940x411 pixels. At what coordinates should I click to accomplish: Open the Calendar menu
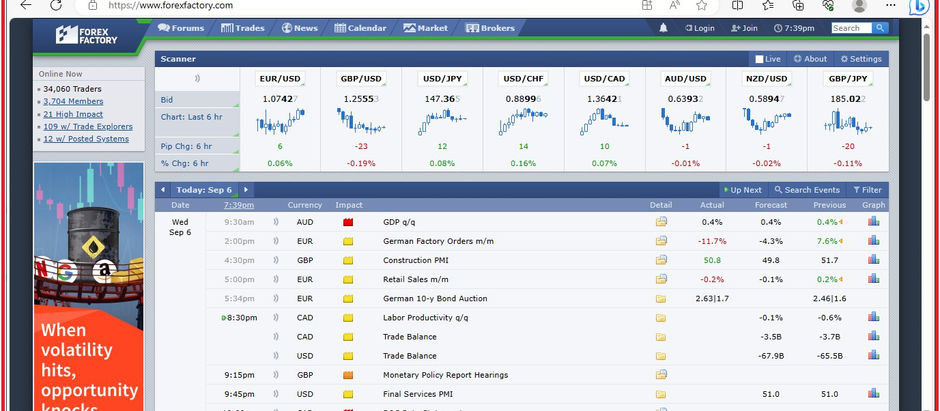pyautogui.click(x=360, y=28)
